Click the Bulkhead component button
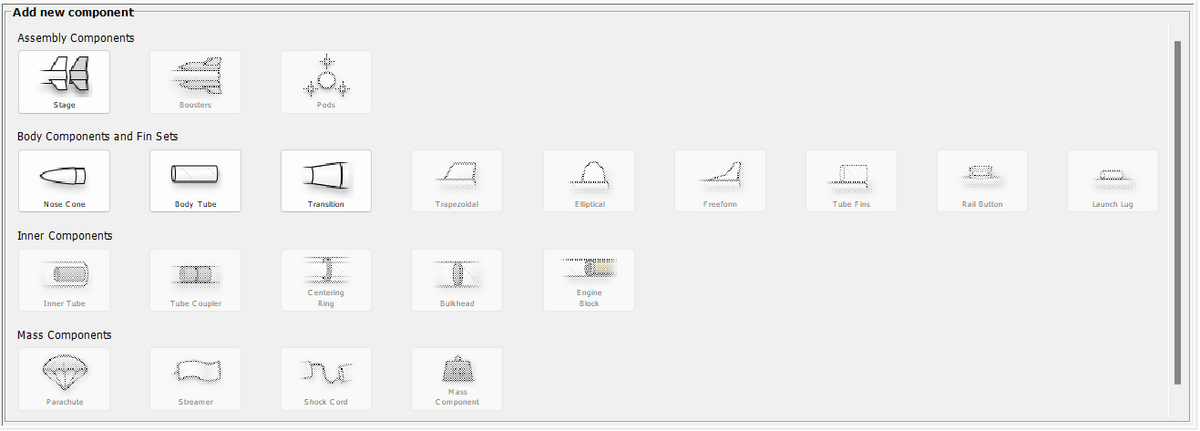This screenshot has height=431, width=1200. click(x=457, y=280)
